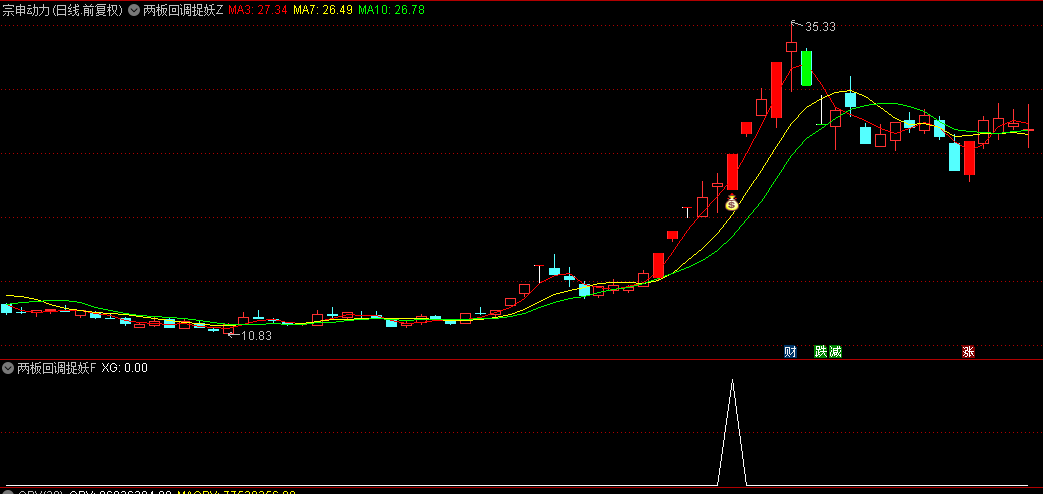
Task: Click the money bag signal icon on chart
Action: (x=732, y=203)
